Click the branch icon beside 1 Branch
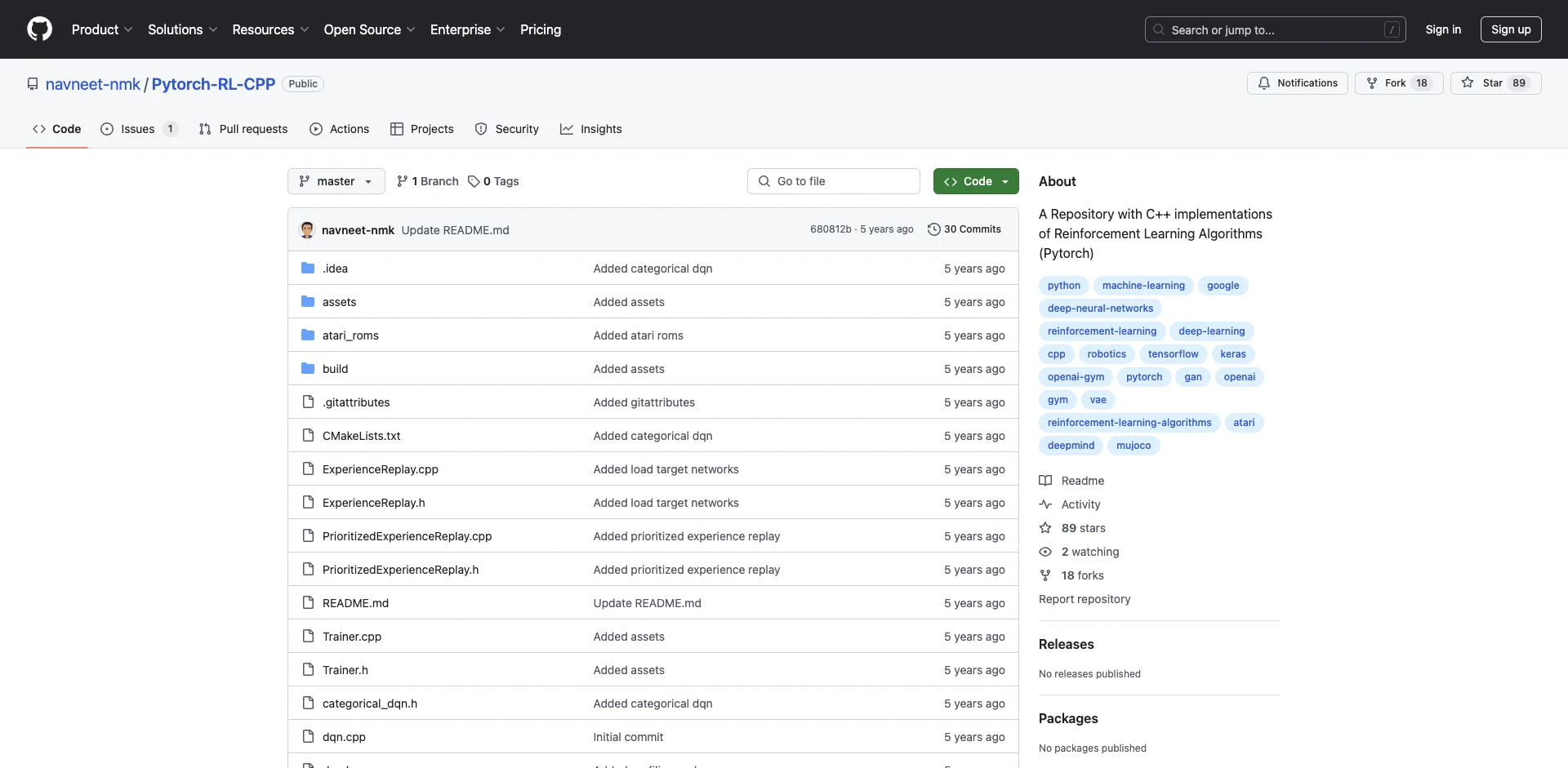 pyautogui.click(x=403, y=181)
